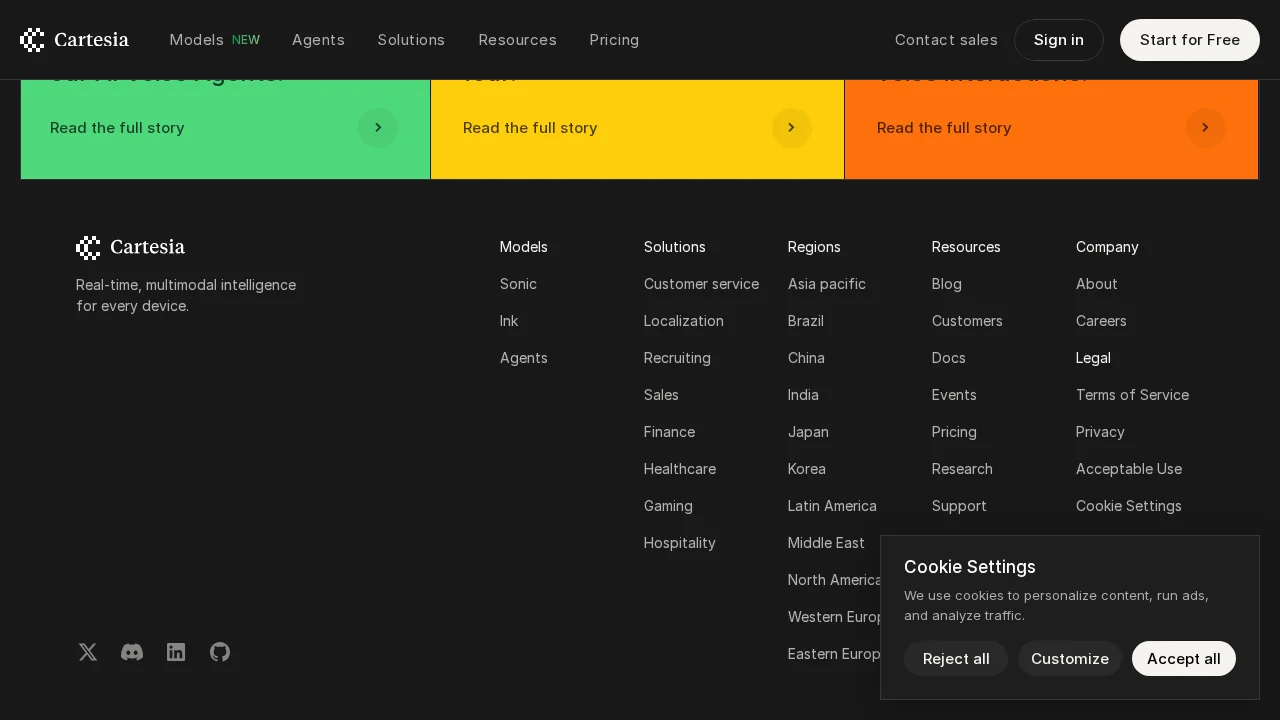Click the Cartesia logo in header
The width and height of the screenshot is (1280, 720).
point(75,40)
